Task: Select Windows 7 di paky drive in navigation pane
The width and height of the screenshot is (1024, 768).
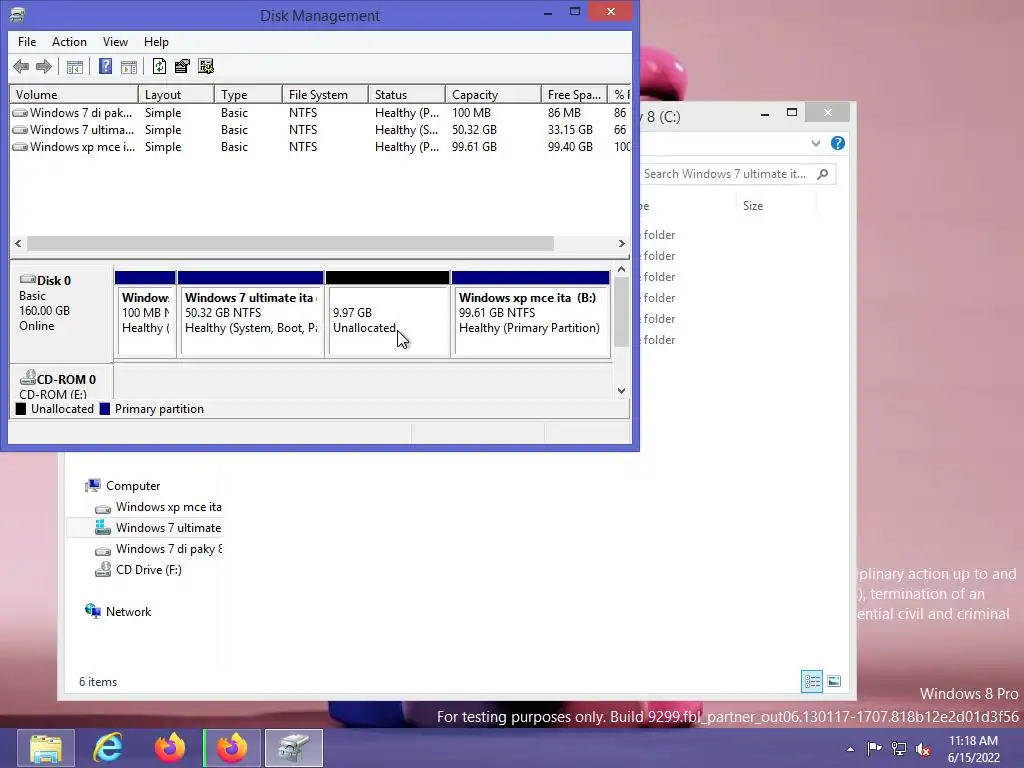Action: (x=158, y=549)
